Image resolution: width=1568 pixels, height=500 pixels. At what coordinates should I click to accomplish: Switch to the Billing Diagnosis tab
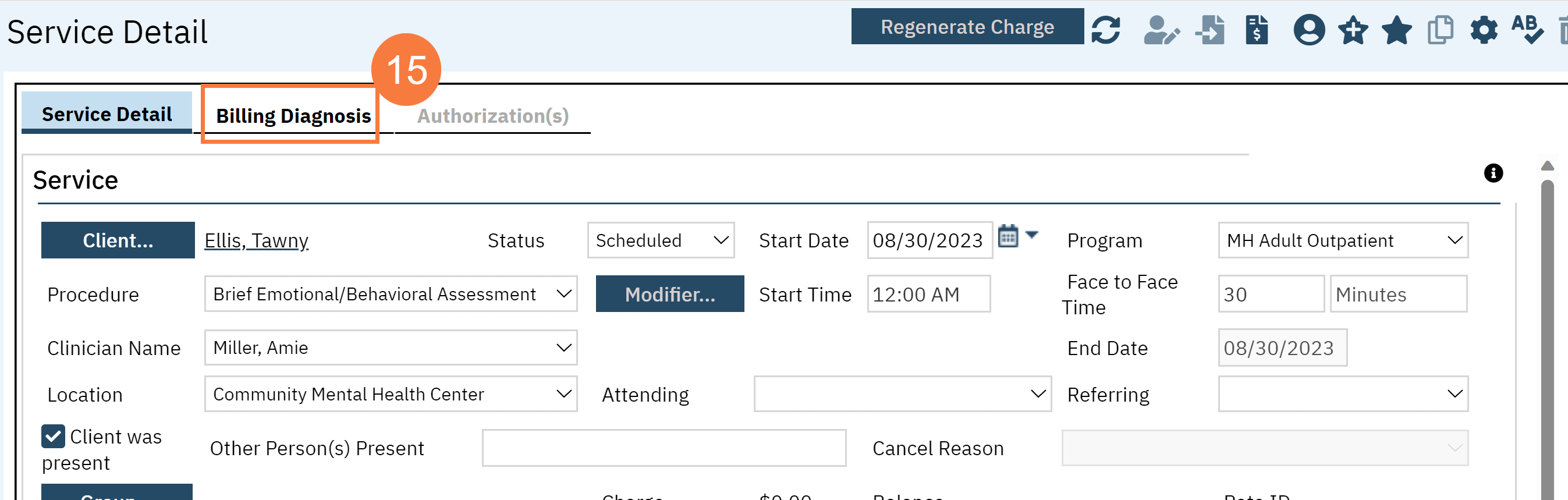point(293,116)
